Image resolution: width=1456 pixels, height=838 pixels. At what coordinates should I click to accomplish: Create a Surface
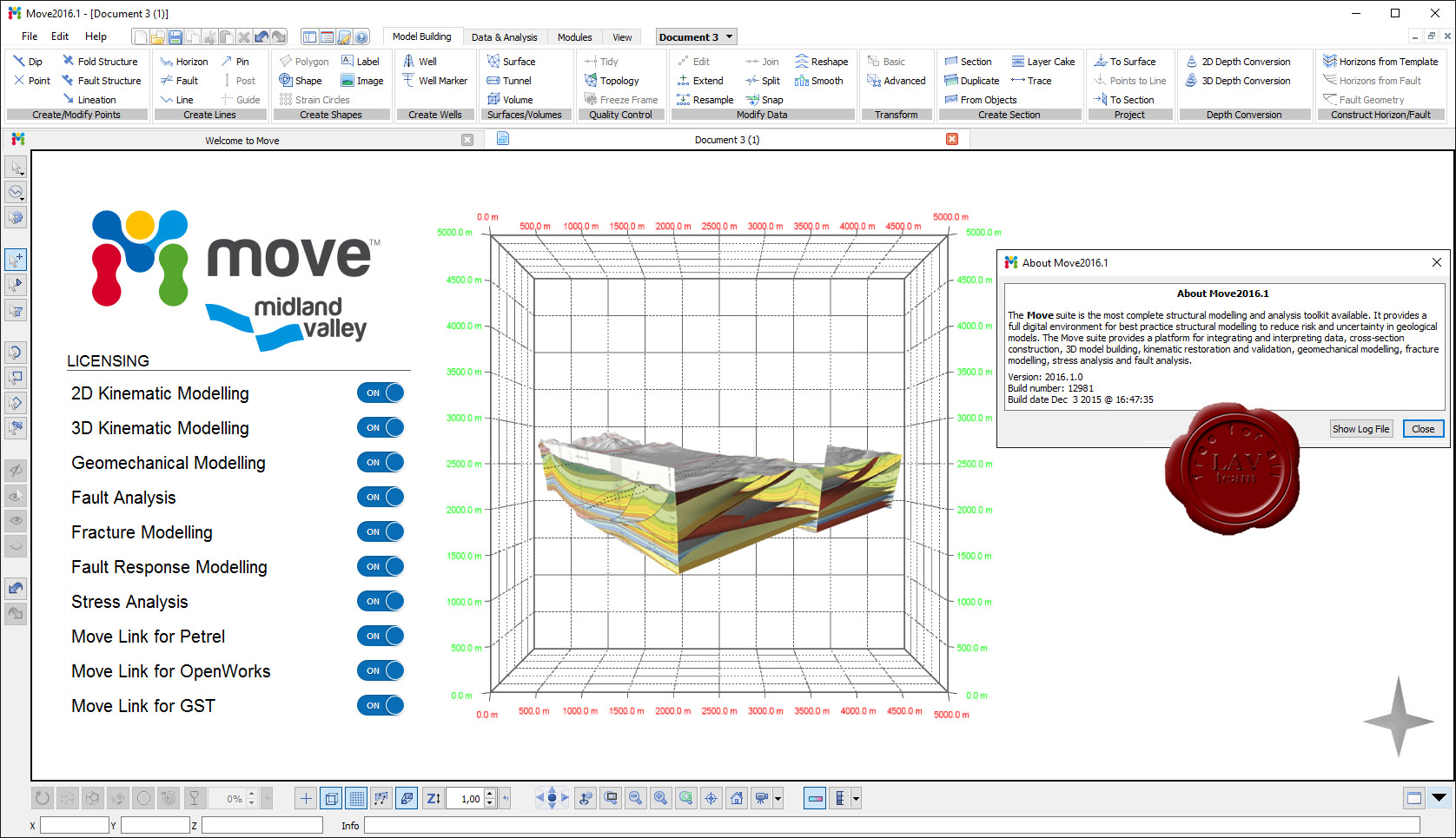(511, 62)
